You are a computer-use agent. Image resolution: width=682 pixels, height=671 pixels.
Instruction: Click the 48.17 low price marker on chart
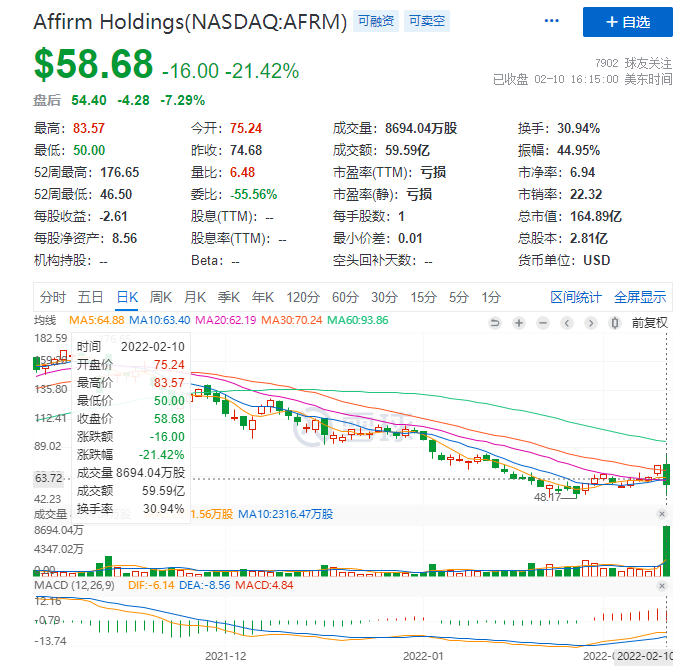(547, 497)
